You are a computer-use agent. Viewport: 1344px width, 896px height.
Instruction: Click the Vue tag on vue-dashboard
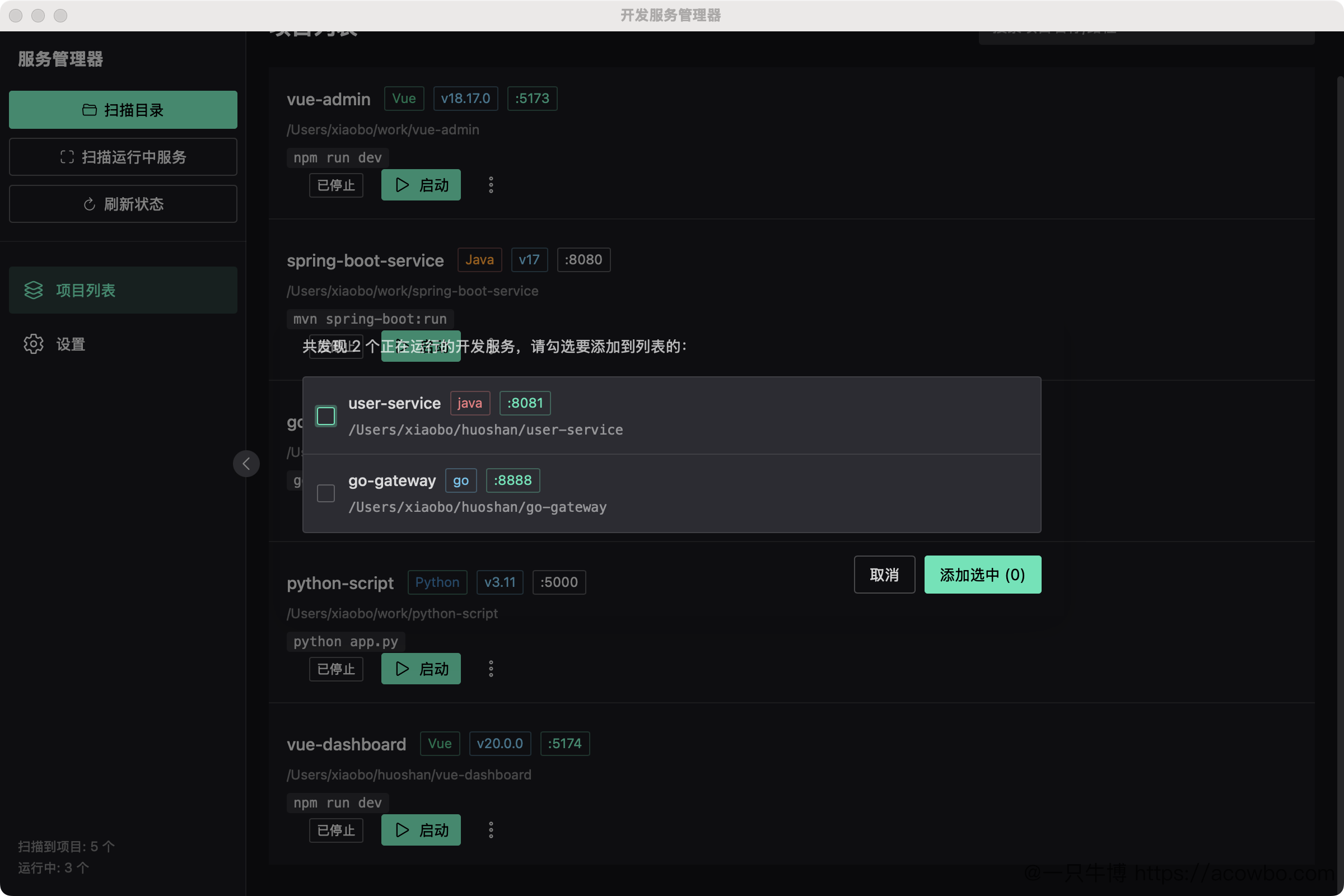[440, 744]
